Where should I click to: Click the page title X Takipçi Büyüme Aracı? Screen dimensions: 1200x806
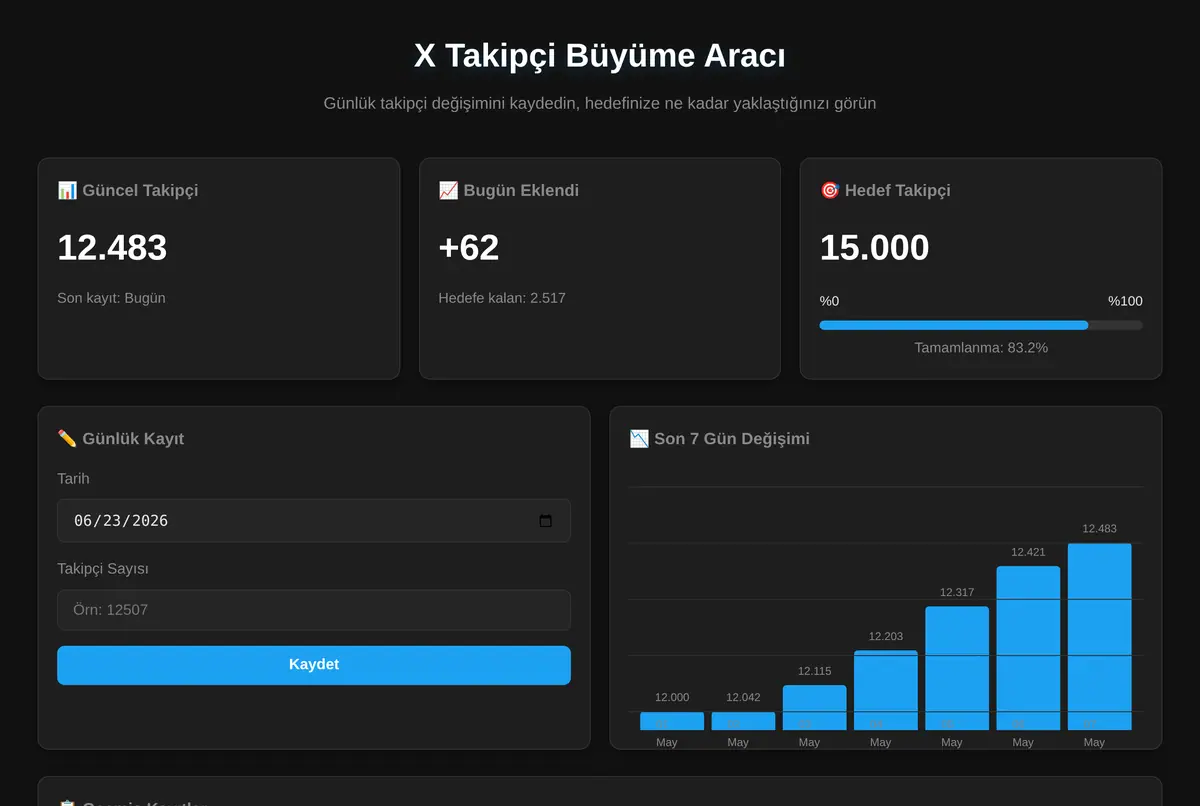coord(600,56)
